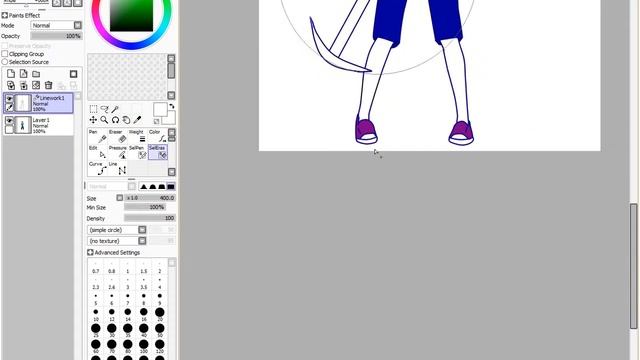Open the simple circle brush shape dropdown

pyautogui.click(x=117, y=230)
